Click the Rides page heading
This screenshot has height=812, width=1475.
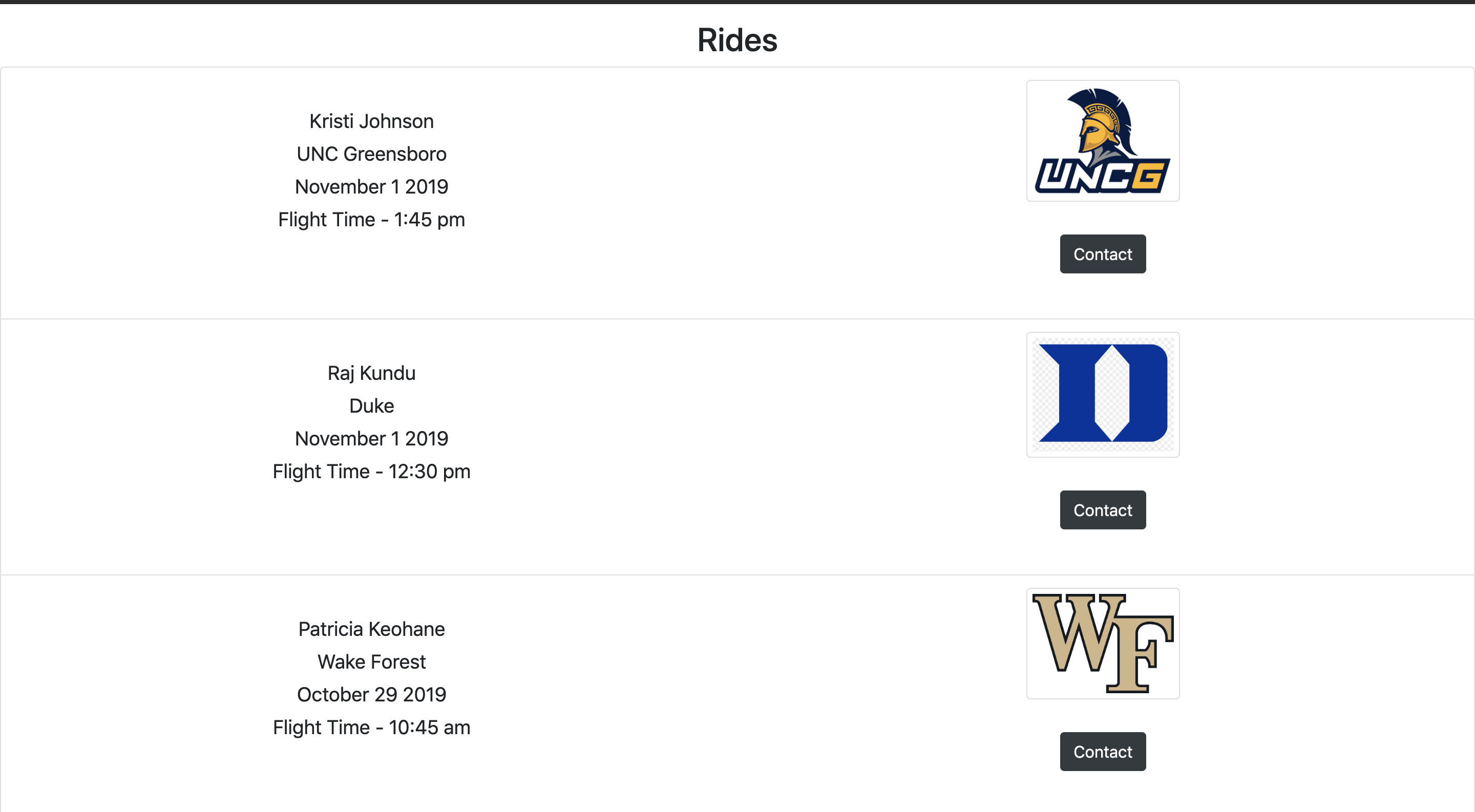coord(737,40)
